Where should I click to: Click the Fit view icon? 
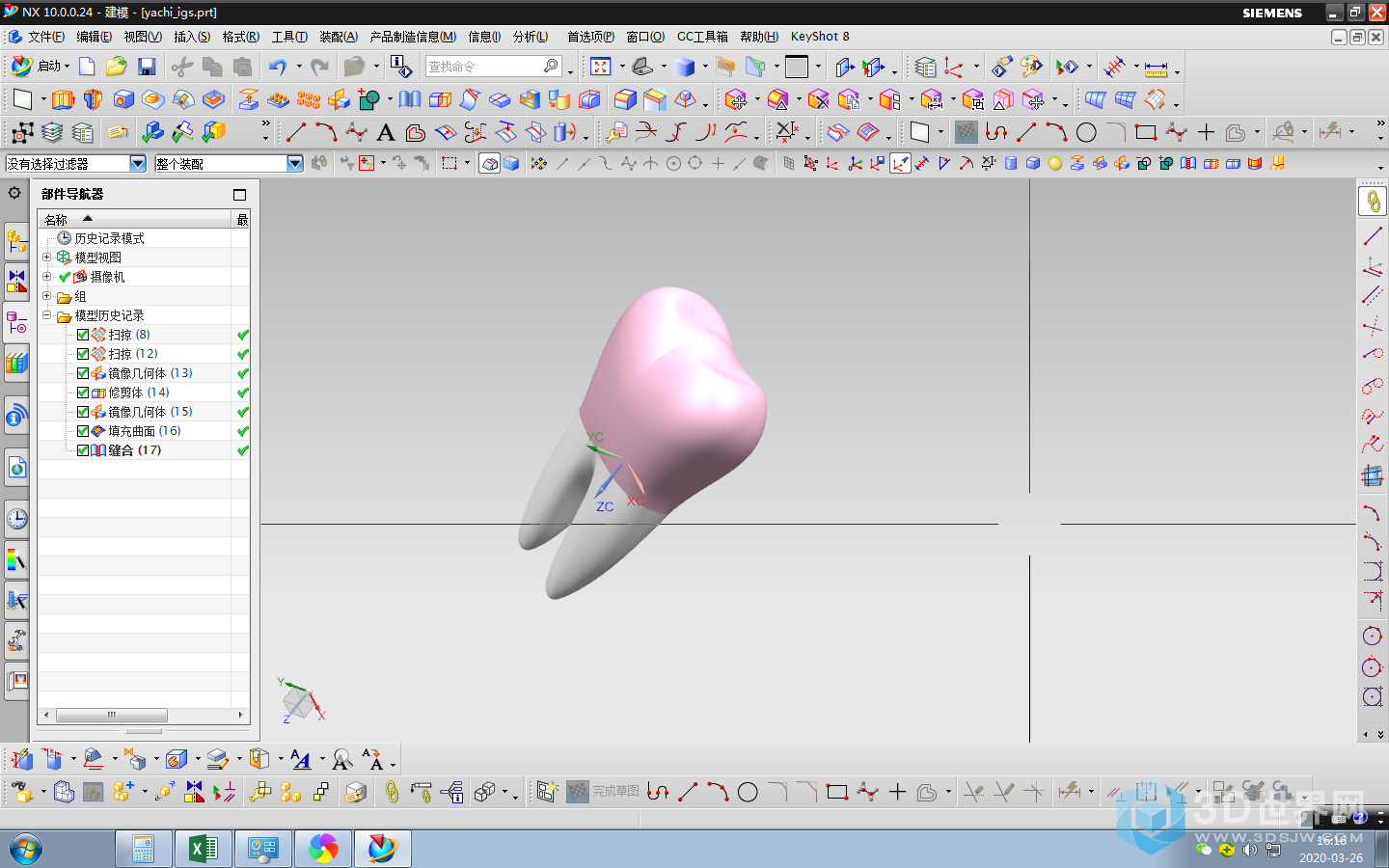coord(601,67)
